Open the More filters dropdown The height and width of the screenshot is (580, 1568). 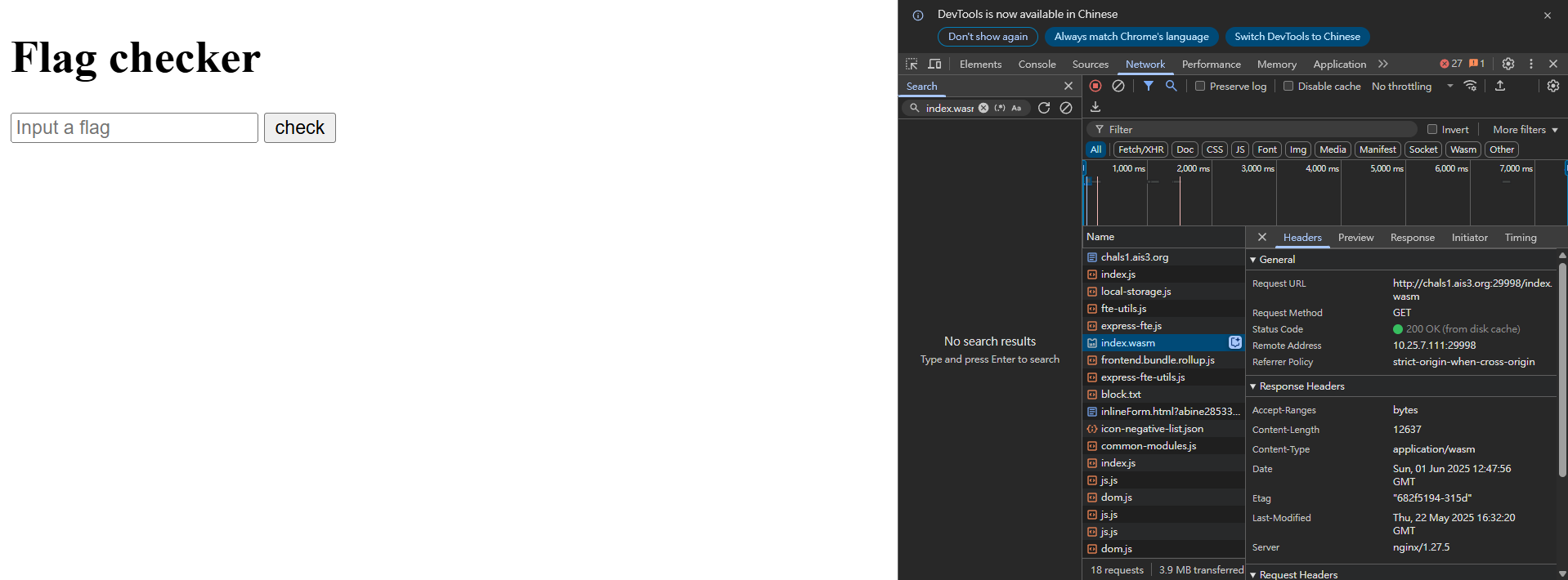tap(1525, 129)
